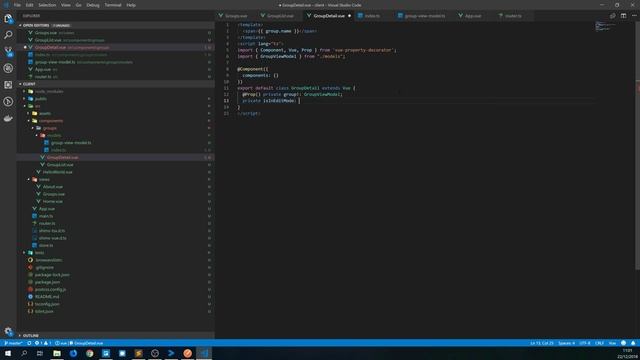This screenshot has width=640, height=360.
Task: Click the Split Editor icon
Action: click(x=623, y=16)
